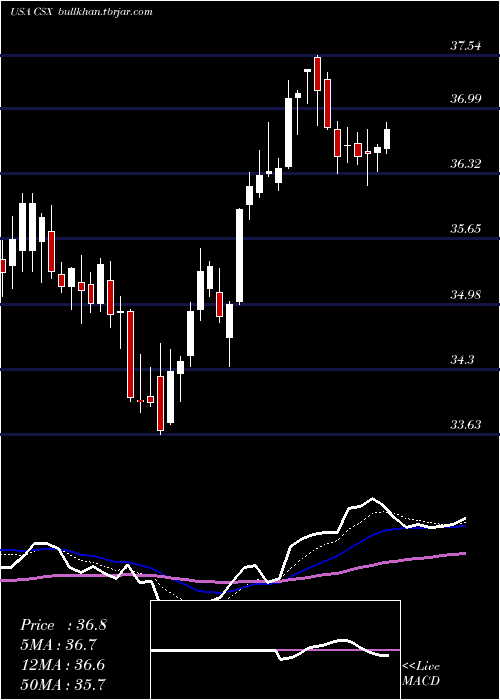This screenshot has width=500, height=700.
Task: Click the bullkhan.tbrjar.com source text
Action: coord(105,12)
